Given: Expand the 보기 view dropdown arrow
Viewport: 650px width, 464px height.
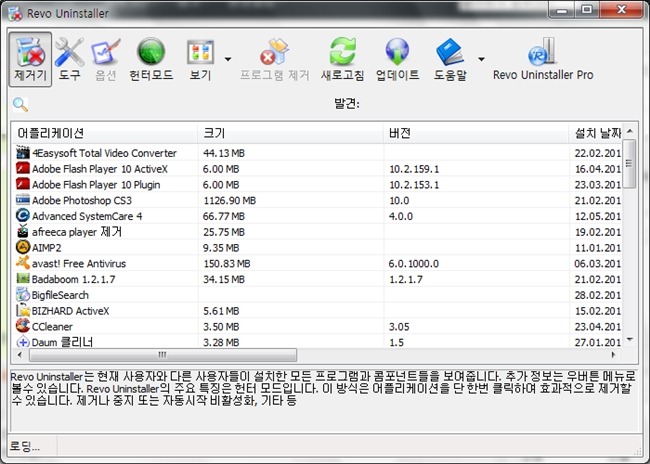Looking at the screenshot, I should (x=228, y=59).
